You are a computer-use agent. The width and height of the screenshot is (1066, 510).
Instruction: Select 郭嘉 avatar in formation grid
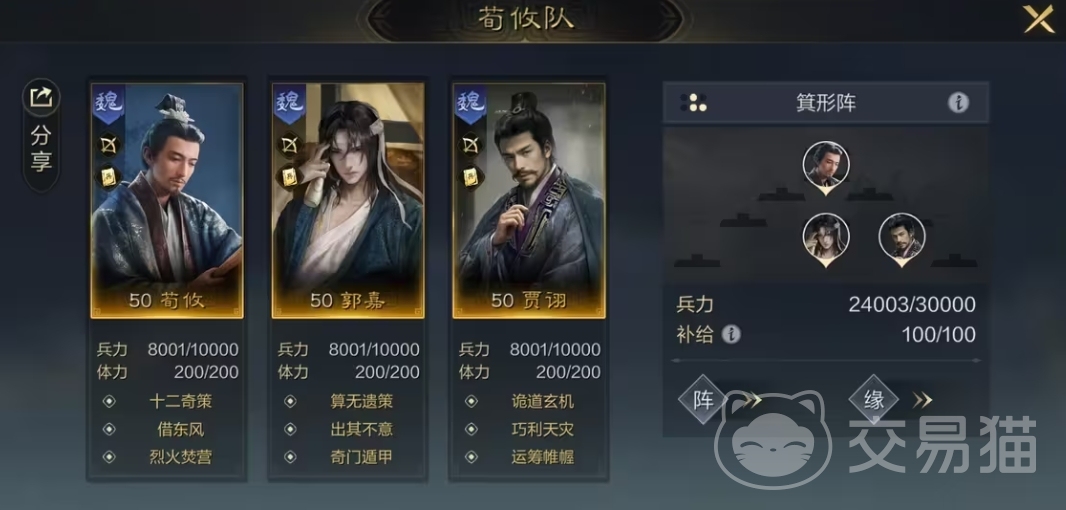click(825, 239)
